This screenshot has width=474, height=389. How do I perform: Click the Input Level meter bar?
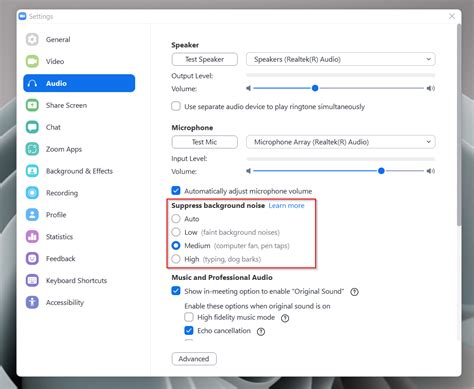tap(341, 159)
